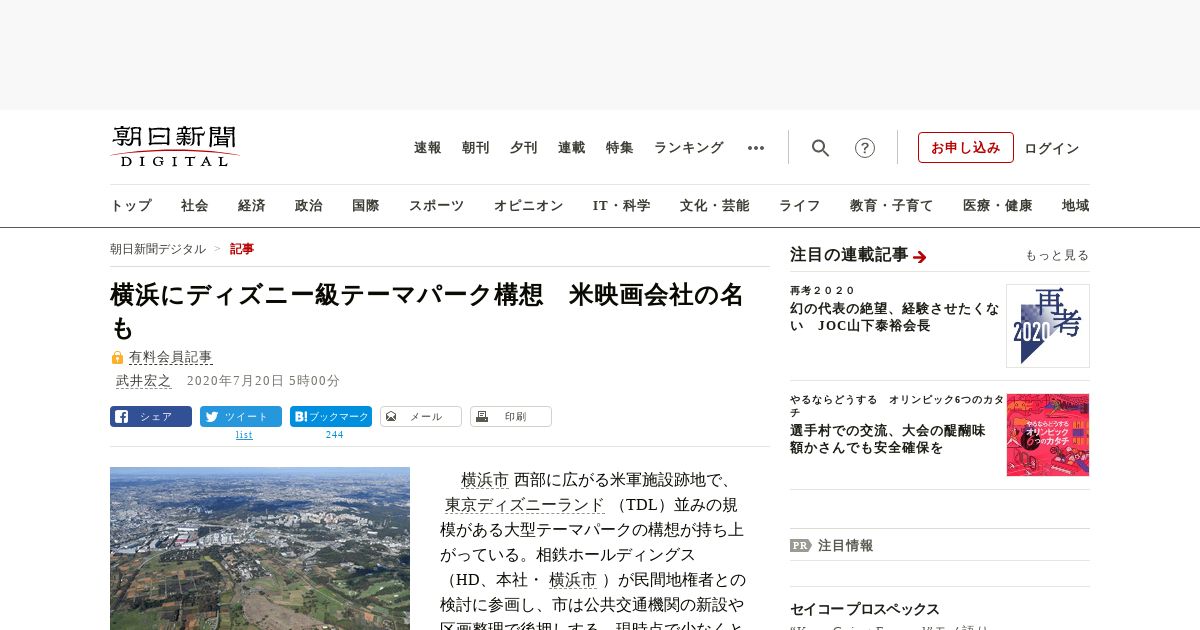Click もっと見る link in sidebar
The height and width of the screenshot is (630, 1200).
[x=1057, y=256]
